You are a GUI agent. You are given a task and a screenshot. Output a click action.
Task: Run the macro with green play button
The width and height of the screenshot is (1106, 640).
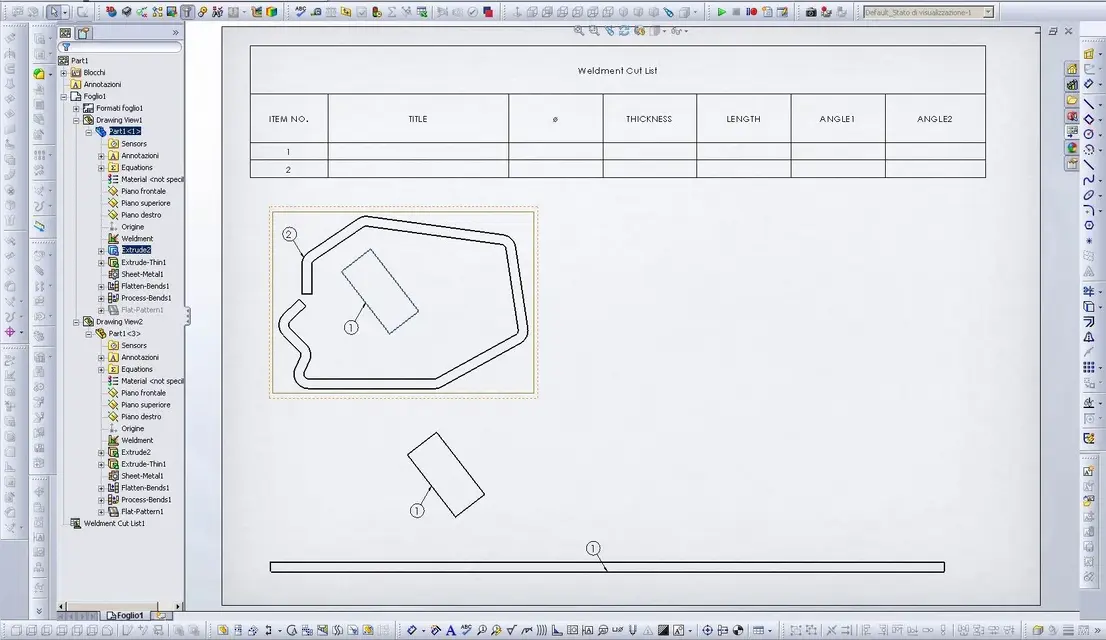coord(721,12)
